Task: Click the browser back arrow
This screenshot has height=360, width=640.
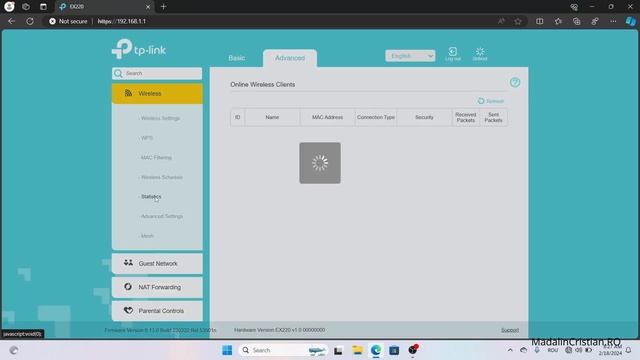Action: (11, 21)
